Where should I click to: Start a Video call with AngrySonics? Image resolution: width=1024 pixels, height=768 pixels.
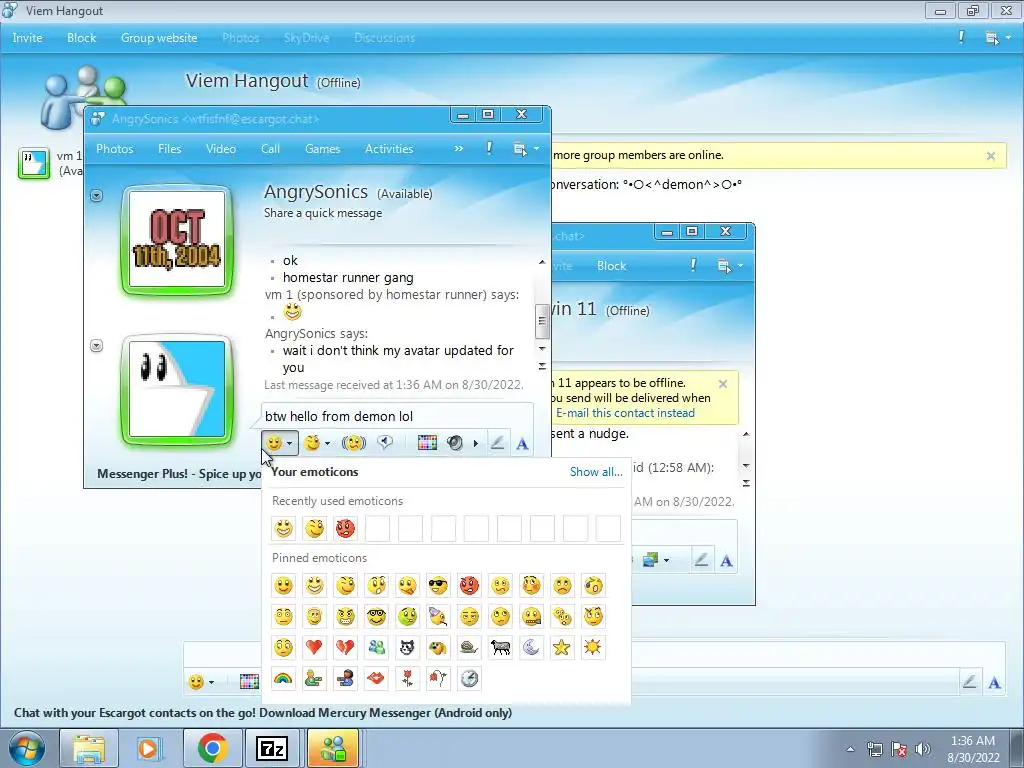pos(221,149)
